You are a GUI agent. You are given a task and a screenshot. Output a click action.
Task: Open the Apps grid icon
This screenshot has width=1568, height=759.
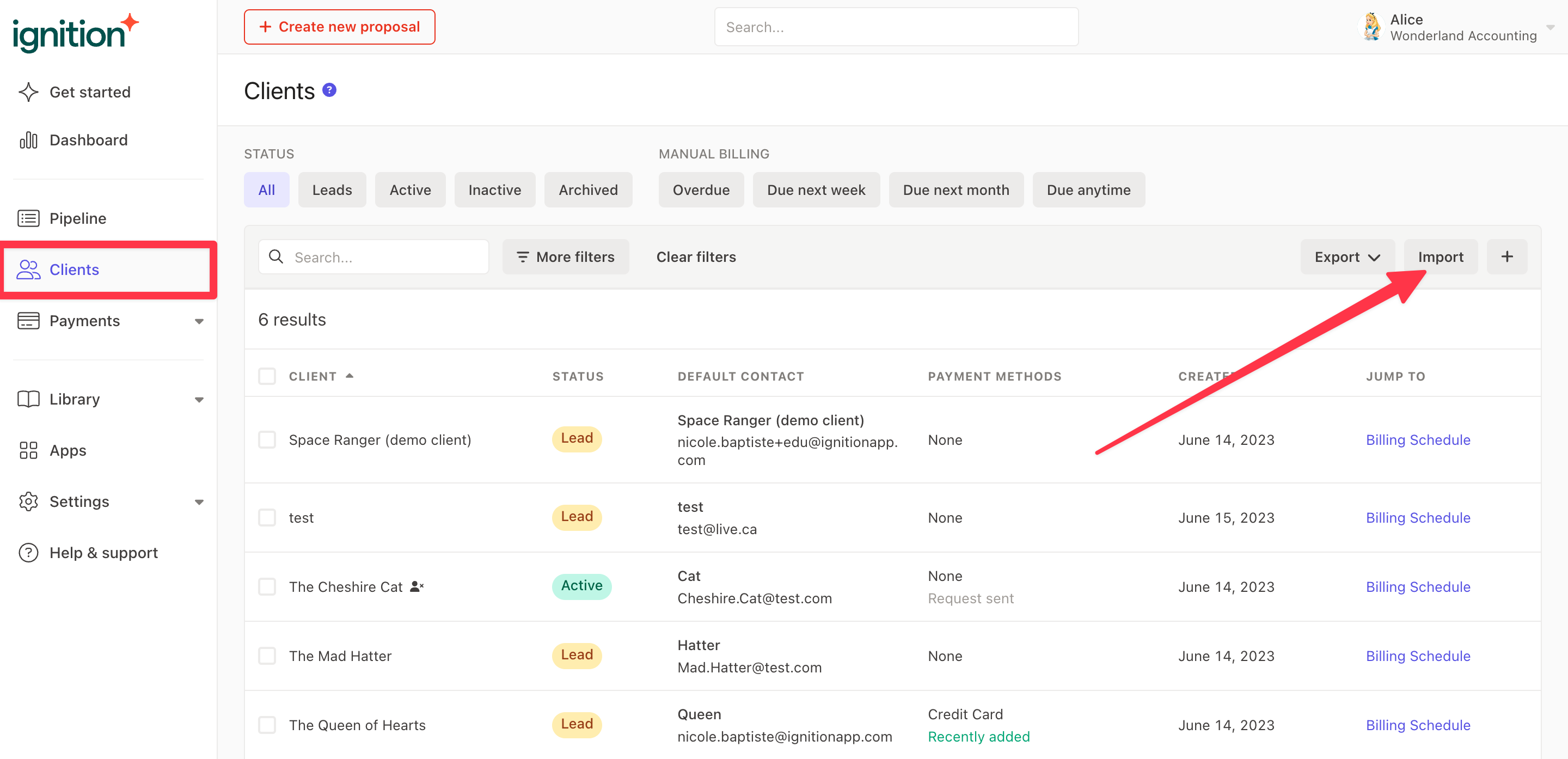point(28,450)
